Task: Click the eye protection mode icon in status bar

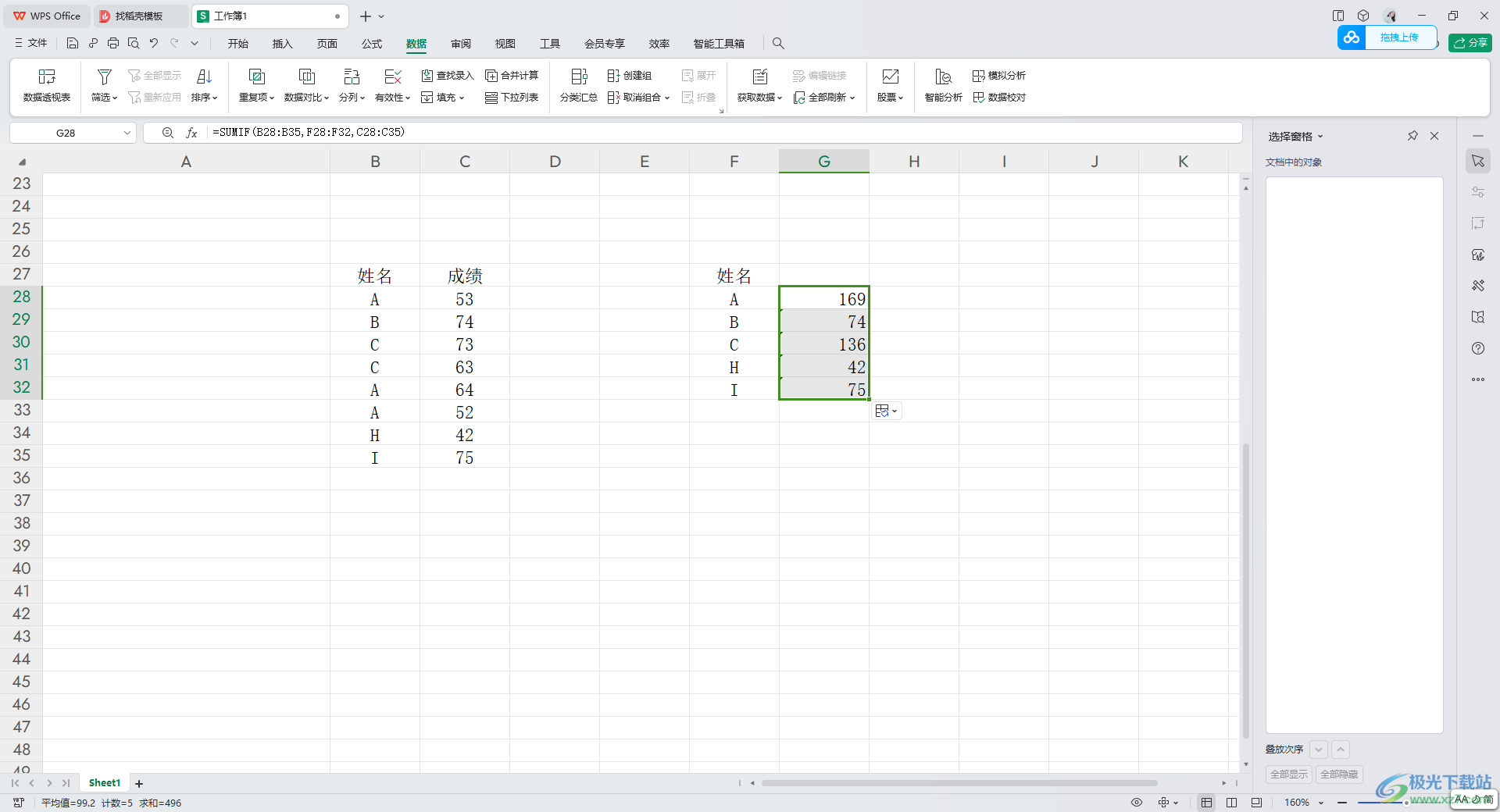Action: 1137,803
